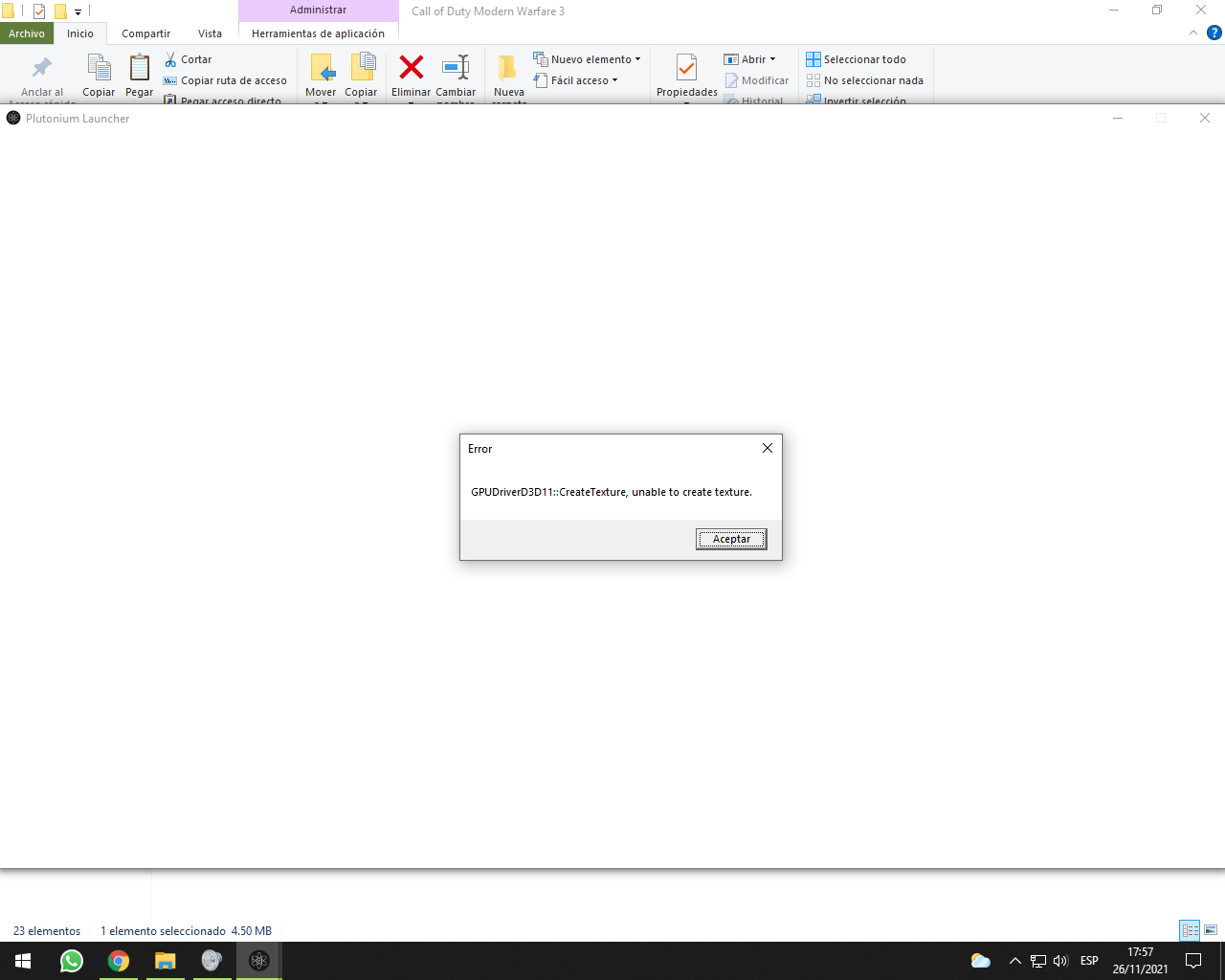Open the Archivo menu
Image resolution: width=1225 pixels, height=980 pixels.
point(27,33)
